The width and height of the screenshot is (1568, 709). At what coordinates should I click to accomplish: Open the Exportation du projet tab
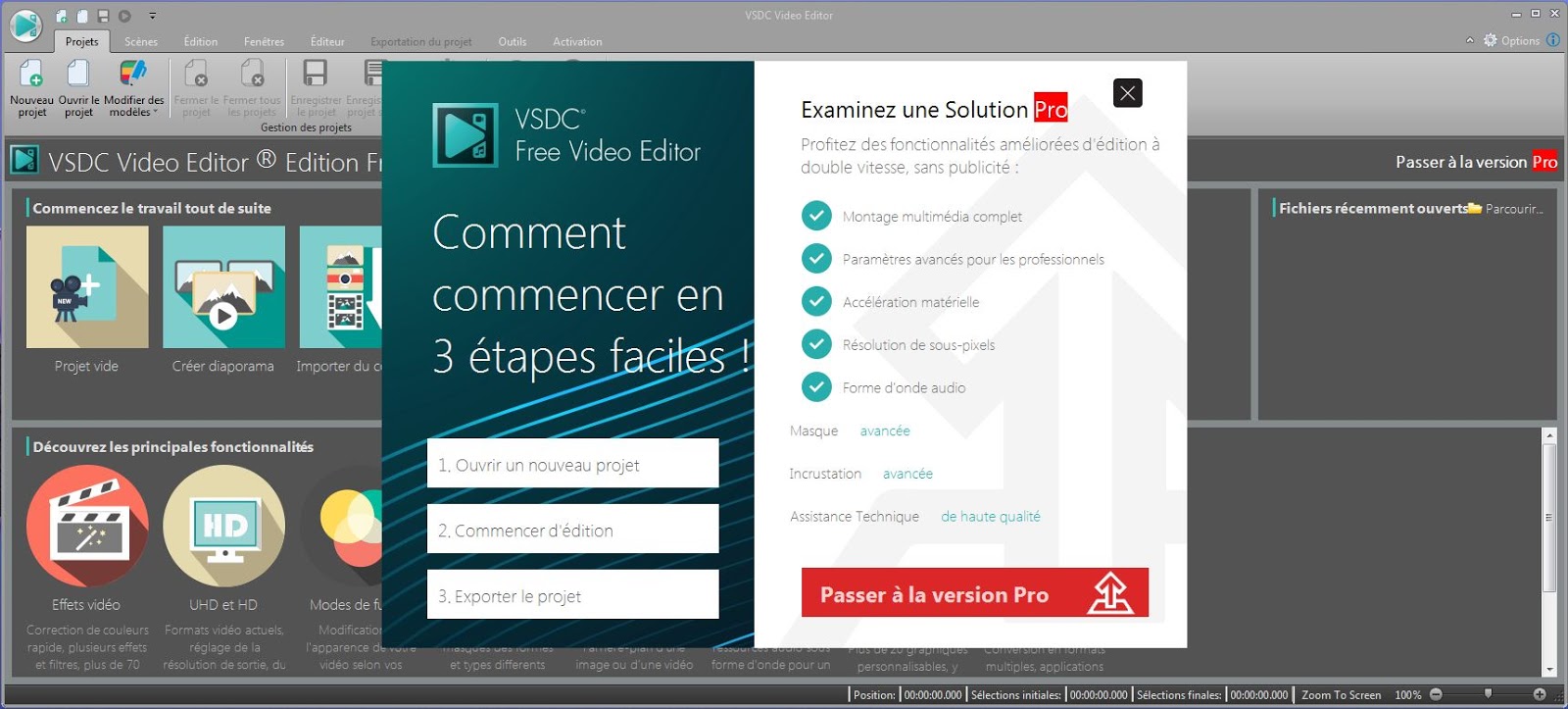[421, 41]
